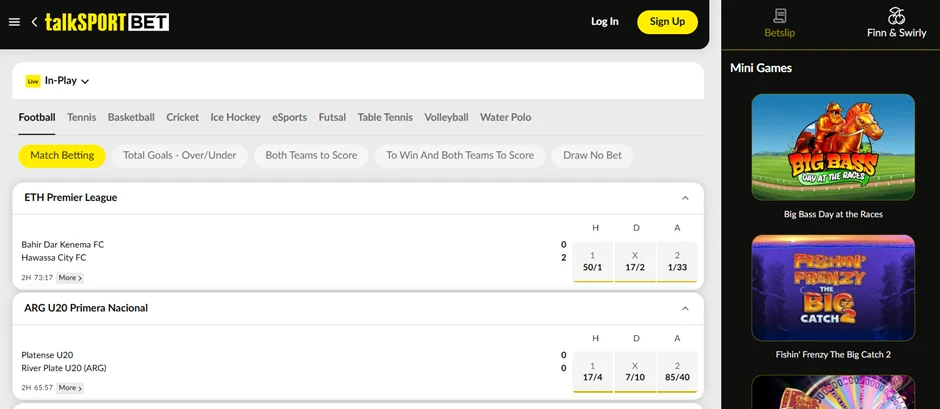Switch to Total Goals - Over/Under filter

[x=180, y=156]
